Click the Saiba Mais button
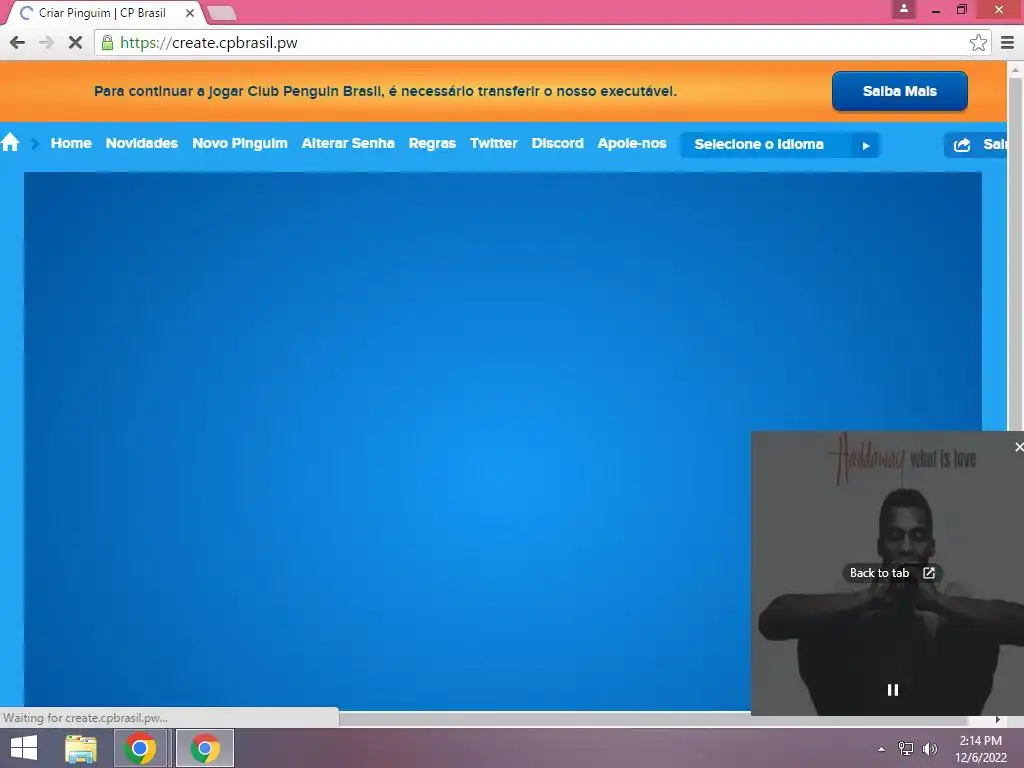 click(899, 91)
